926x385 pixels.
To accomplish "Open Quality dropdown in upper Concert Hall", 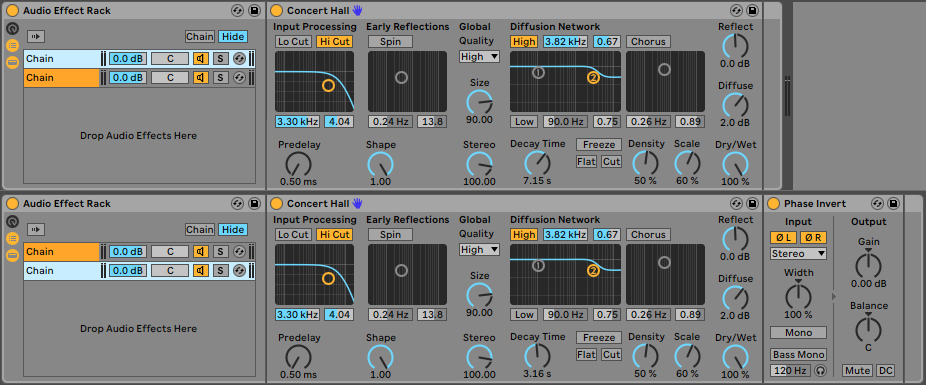I will point(480,57).
